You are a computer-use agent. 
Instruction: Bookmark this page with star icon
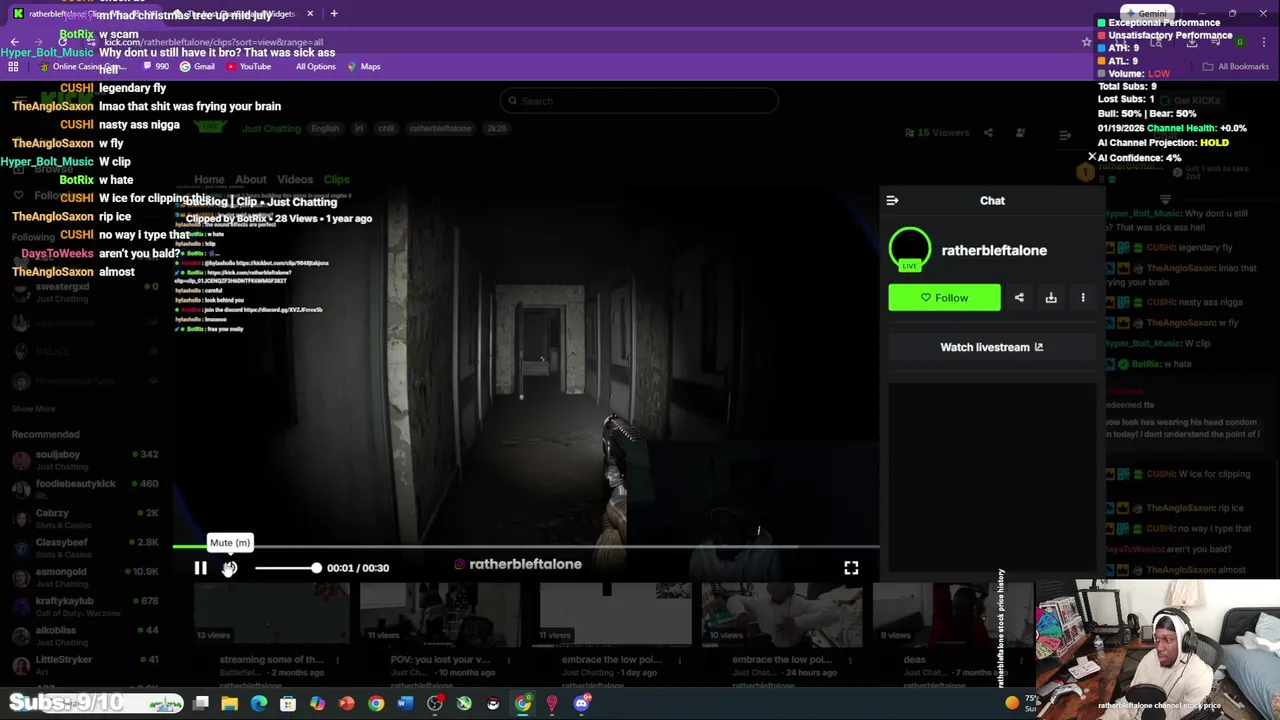click(1087, 42)
